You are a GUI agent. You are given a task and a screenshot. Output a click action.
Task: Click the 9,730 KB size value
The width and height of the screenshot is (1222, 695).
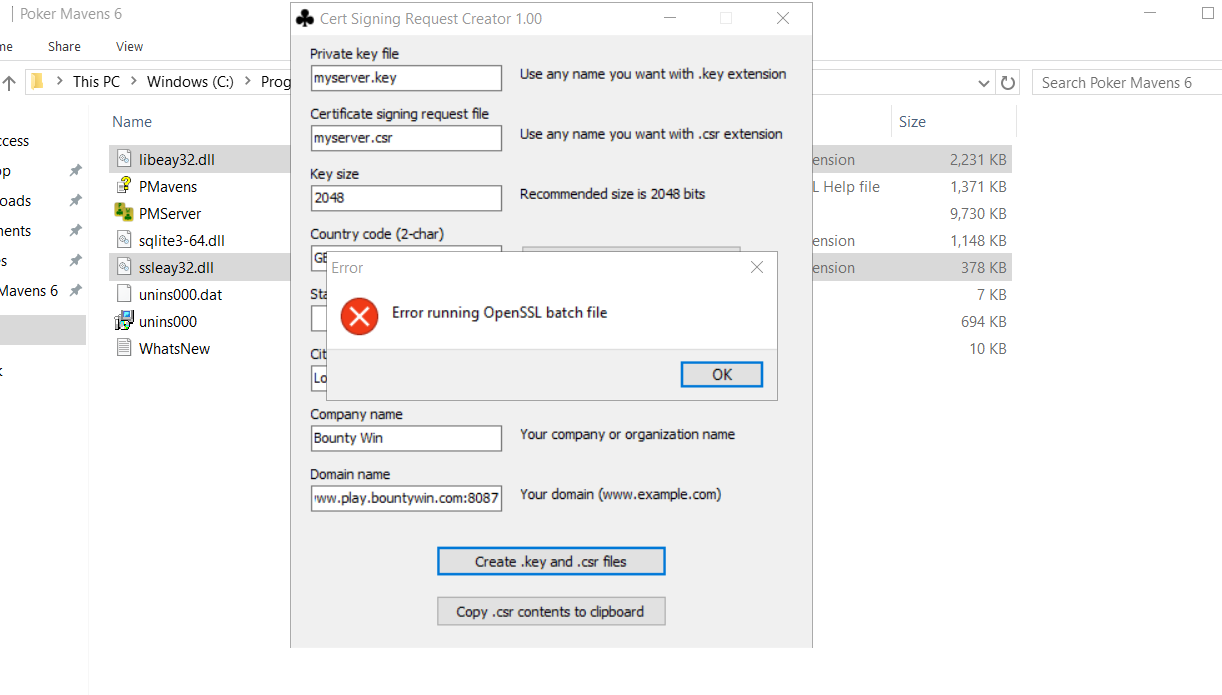(x=978, y=213)
